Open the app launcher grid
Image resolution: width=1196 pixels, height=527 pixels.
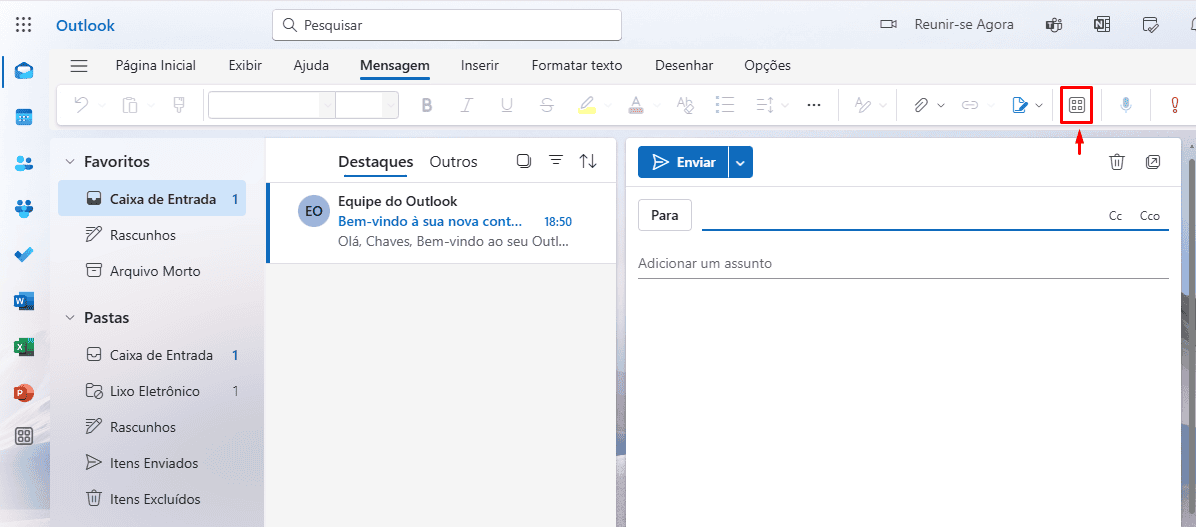pos(24,24)
